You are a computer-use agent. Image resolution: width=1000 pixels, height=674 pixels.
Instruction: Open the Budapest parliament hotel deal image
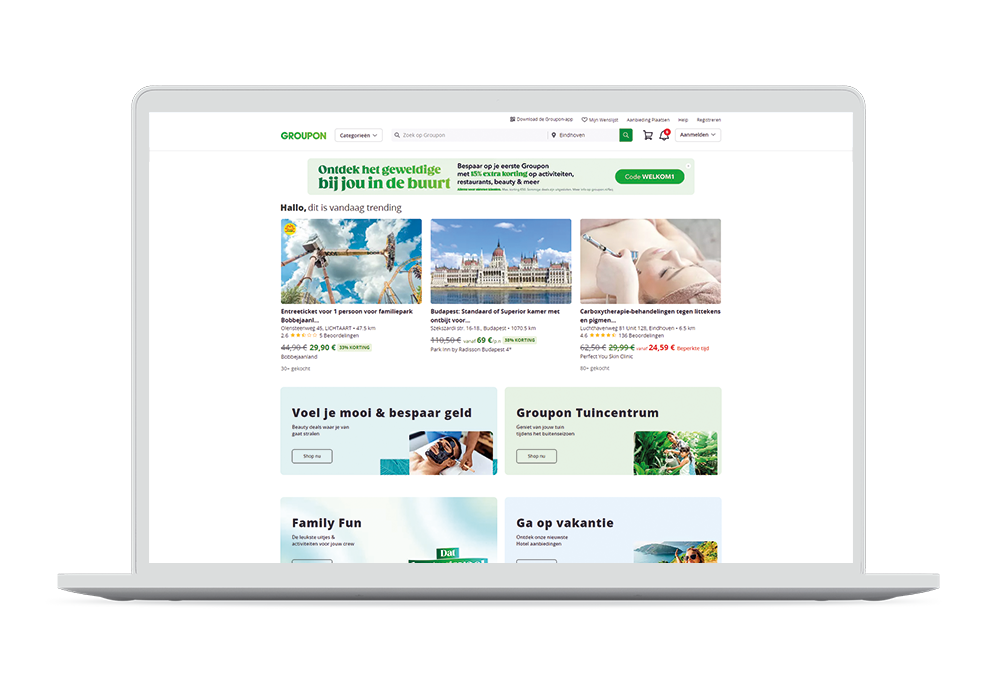point(501,261)
